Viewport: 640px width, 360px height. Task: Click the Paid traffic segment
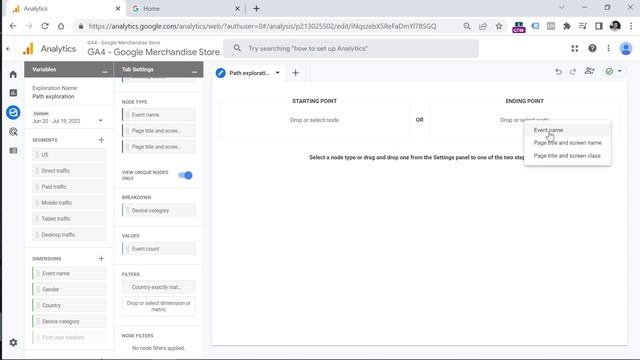(69, 187)
